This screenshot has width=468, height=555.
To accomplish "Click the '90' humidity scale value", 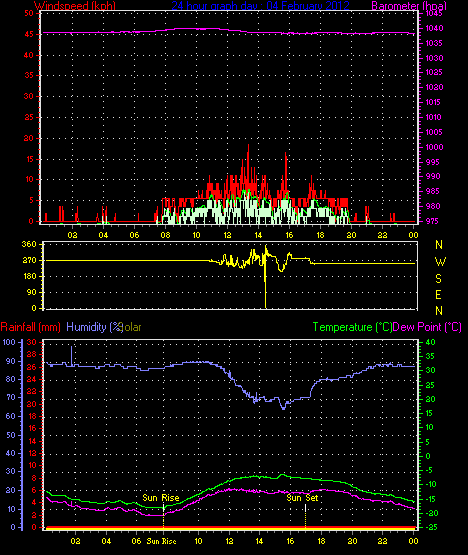I will pos(11,361).
